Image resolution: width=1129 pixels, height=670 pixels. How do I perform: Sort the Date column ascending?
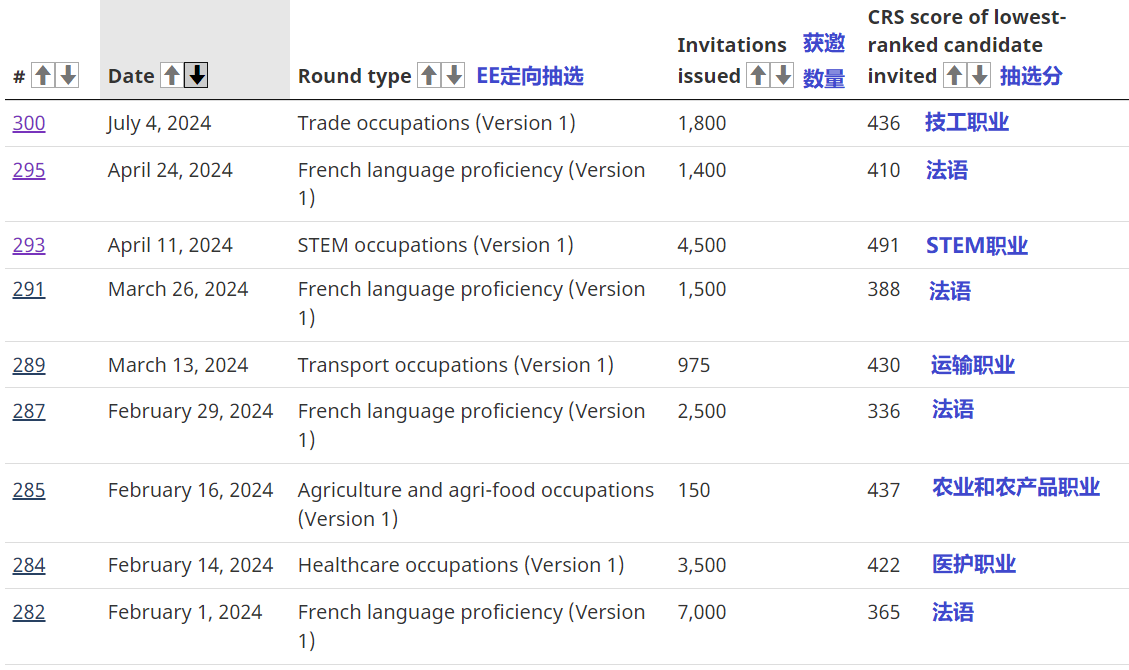172,75
